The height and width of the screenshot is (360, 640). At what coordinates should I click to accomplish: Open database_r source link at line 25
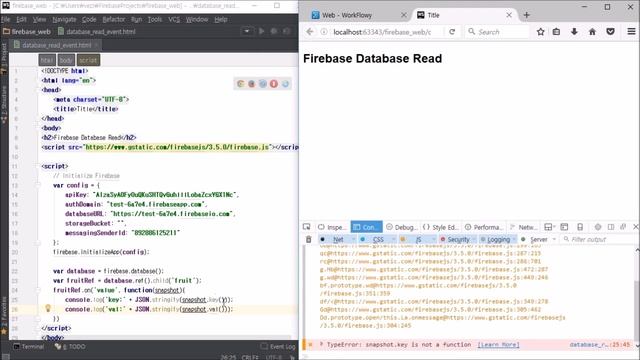pos(600,344)
